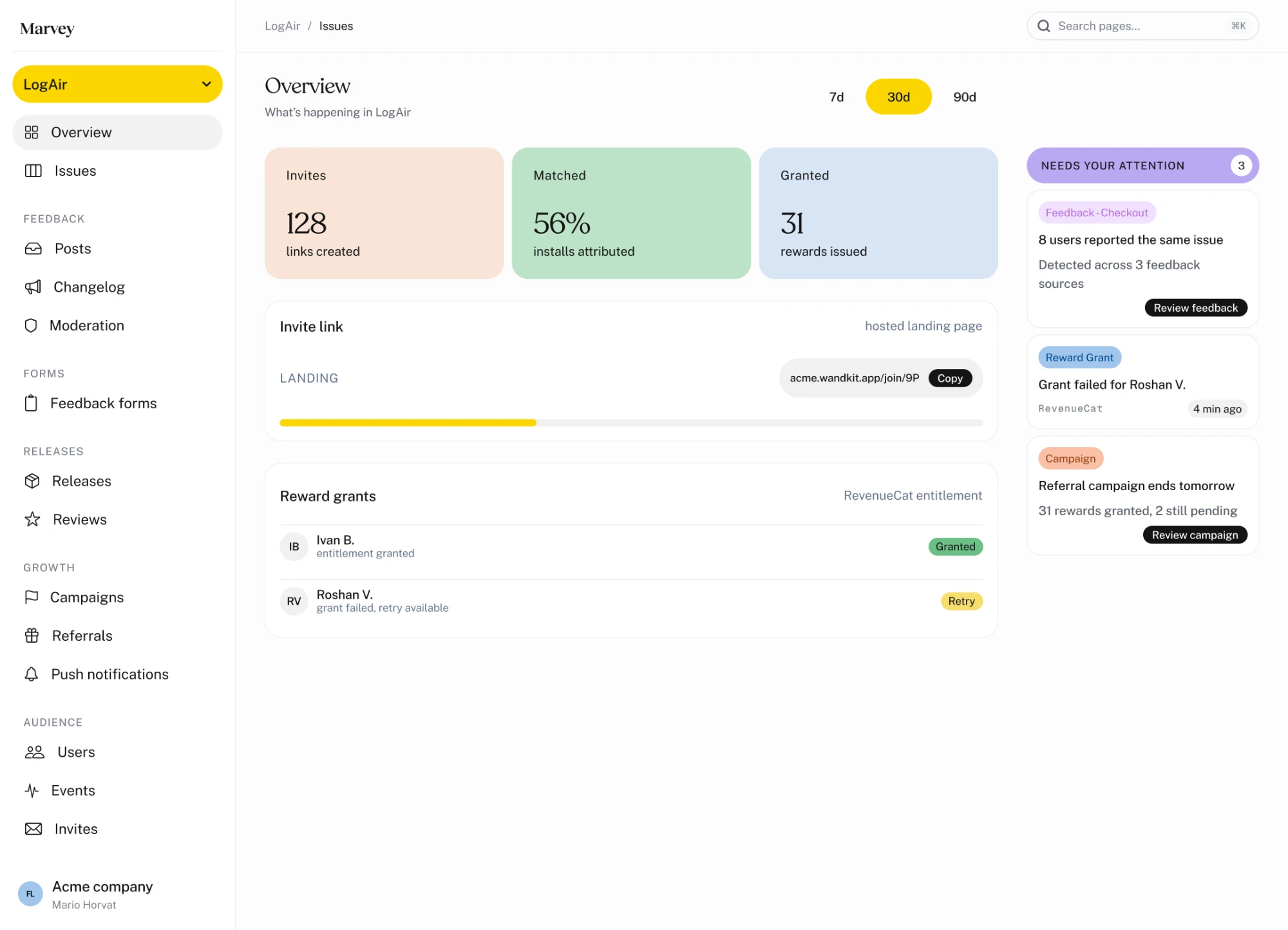Image resolution: width=1288 pixels, height=930 pixels.
Task: Select the 90d time range
Action: click(x=965, y=97)
